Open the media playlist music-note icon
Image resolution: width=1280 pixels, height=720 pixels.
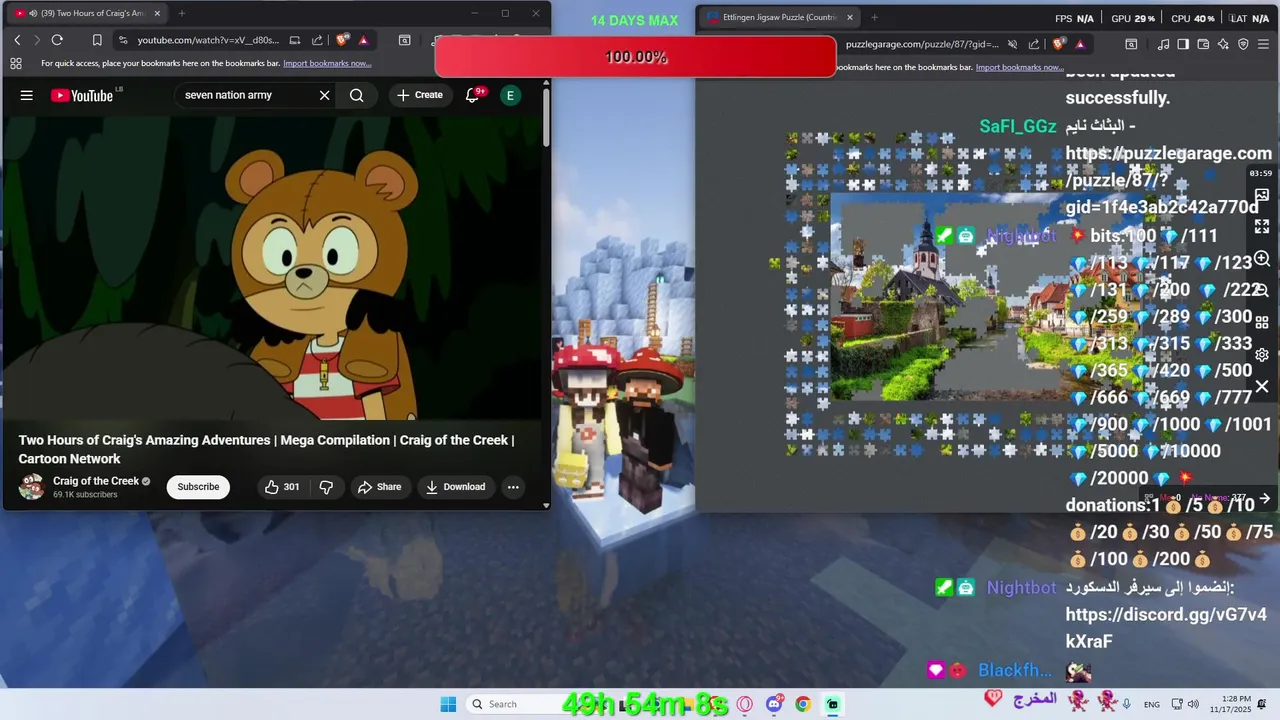[x=1163, y=44]
